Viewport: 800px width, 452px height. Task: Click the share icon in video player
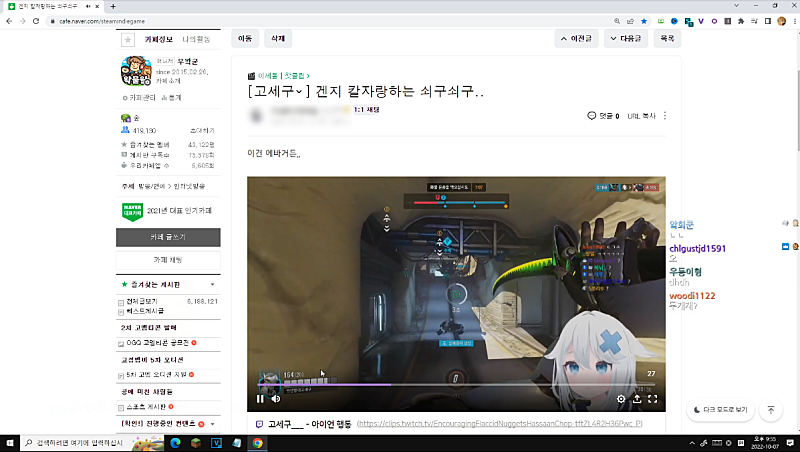pos(637,399)
